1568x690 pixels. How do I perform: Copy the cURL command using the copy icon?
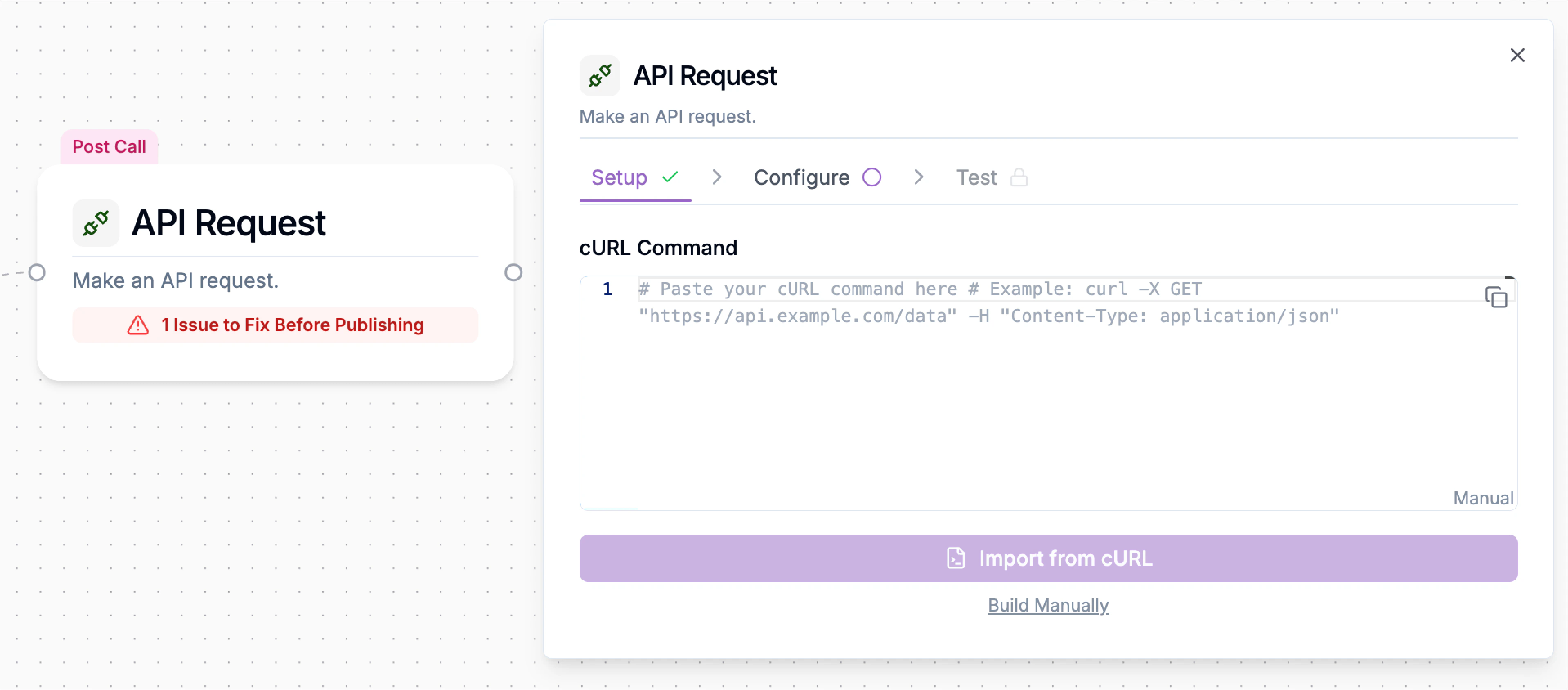tap(1497, 298)
